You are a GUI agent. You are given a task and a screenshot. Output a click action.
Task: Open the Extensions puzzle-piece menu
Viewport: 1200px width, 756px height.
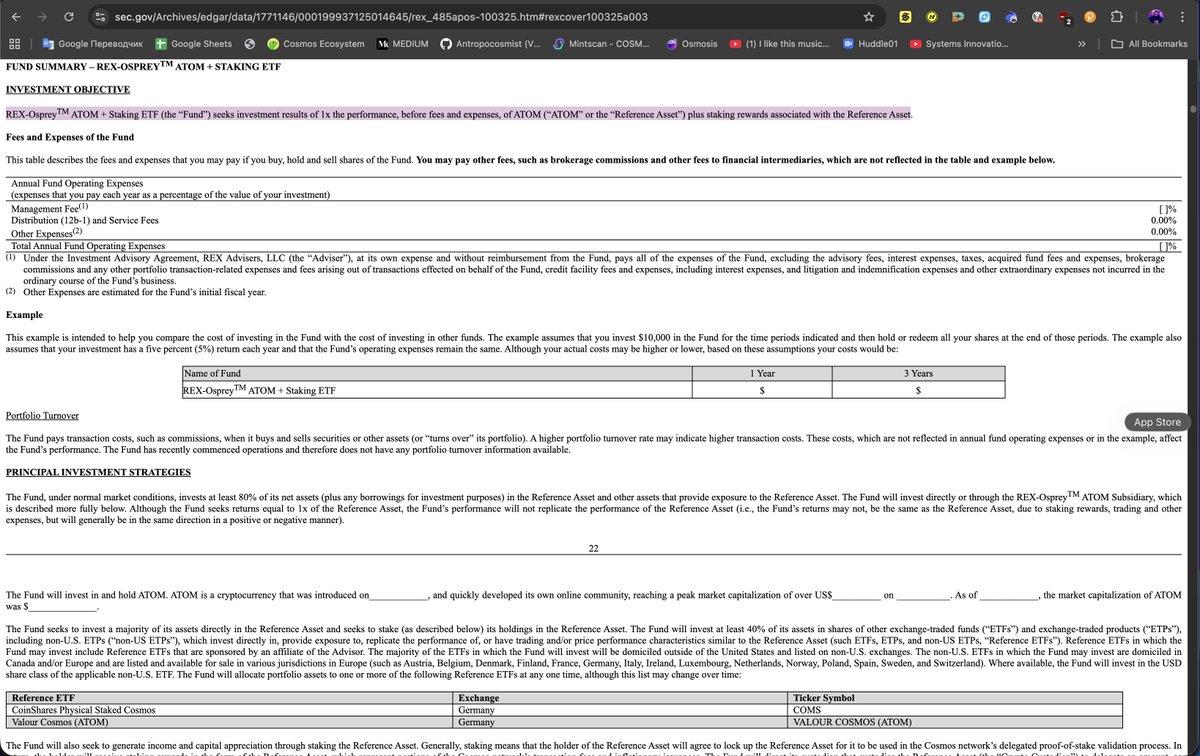(1117, 17)
